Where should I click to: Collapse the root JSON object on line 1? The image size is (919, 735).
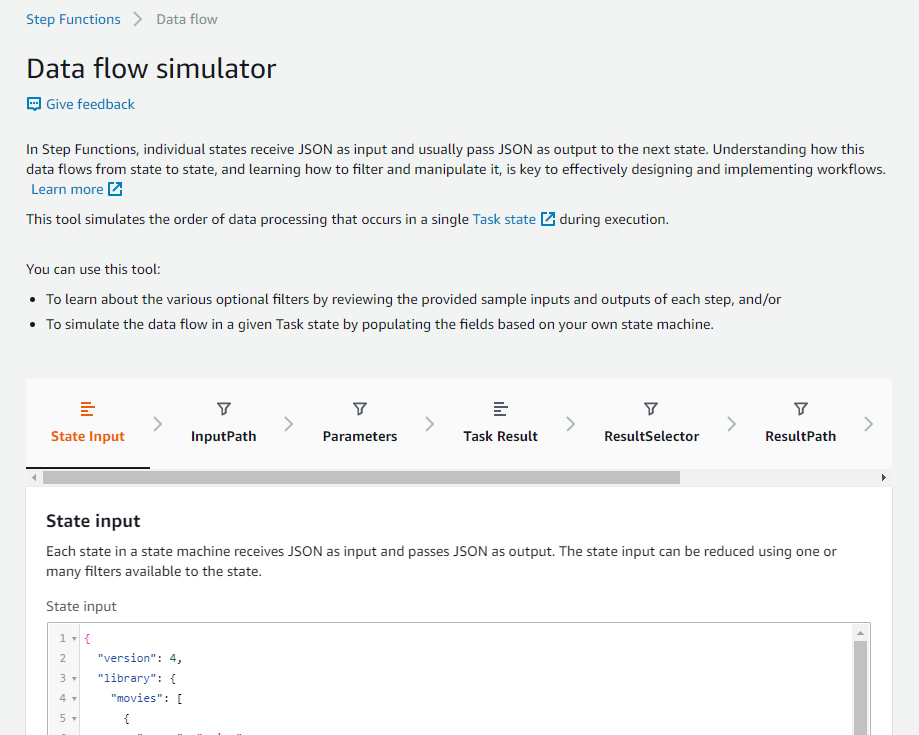(71, 637)
